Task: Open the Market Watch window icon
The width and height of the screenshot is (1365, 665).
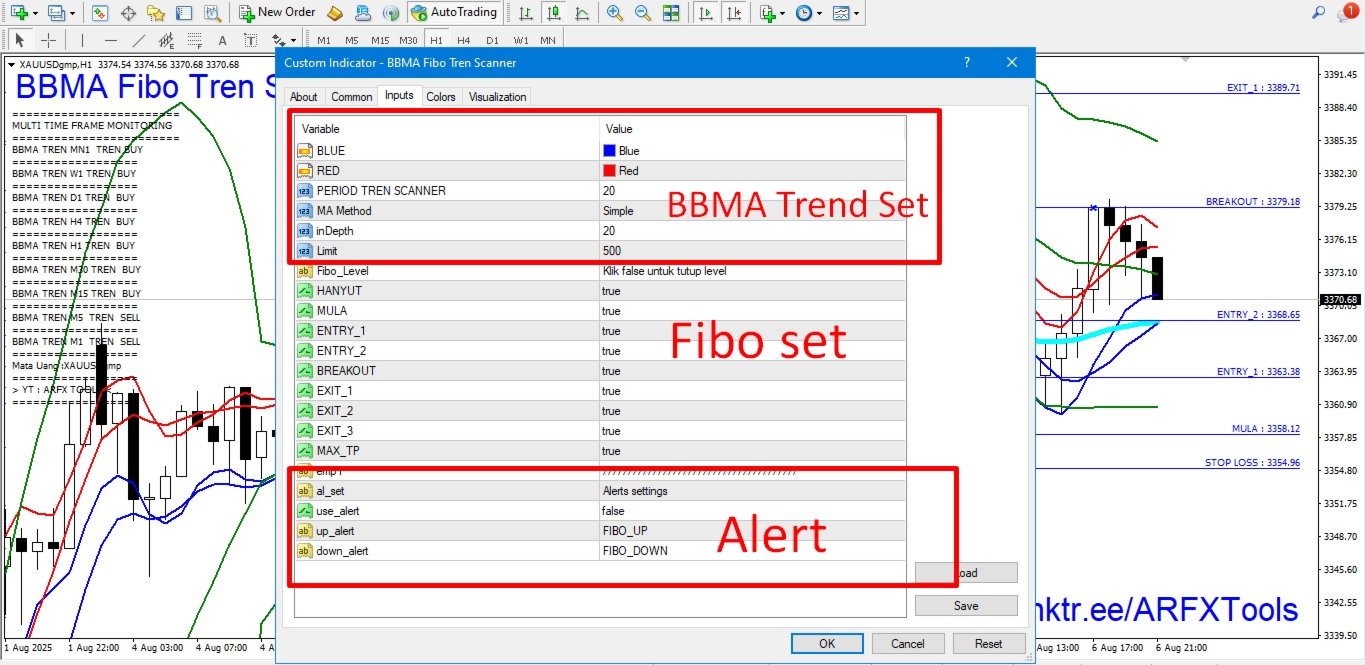Action: click(99, 13)
